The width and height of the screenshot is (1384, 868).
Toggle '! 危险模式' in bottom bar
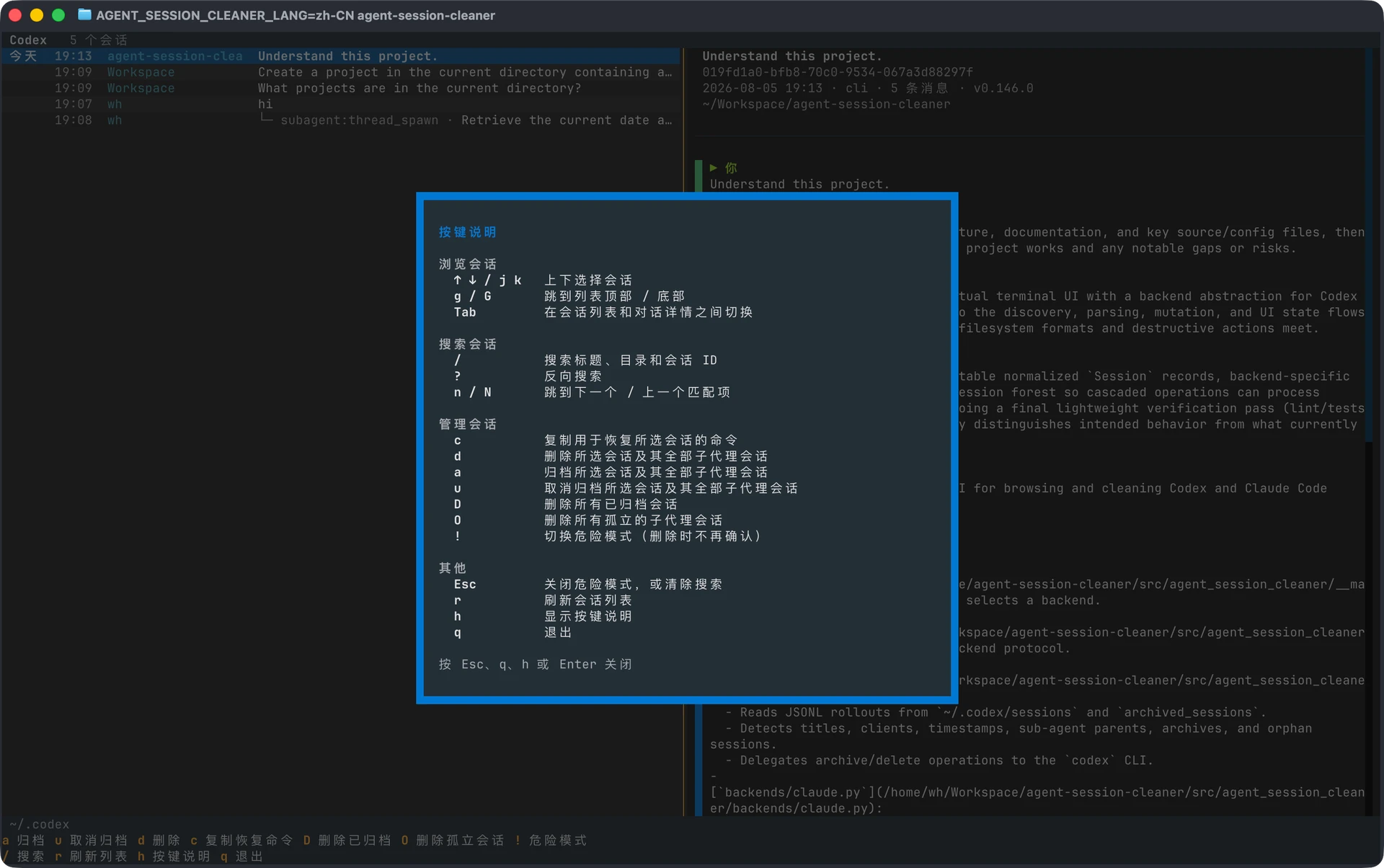pos(551,841)
